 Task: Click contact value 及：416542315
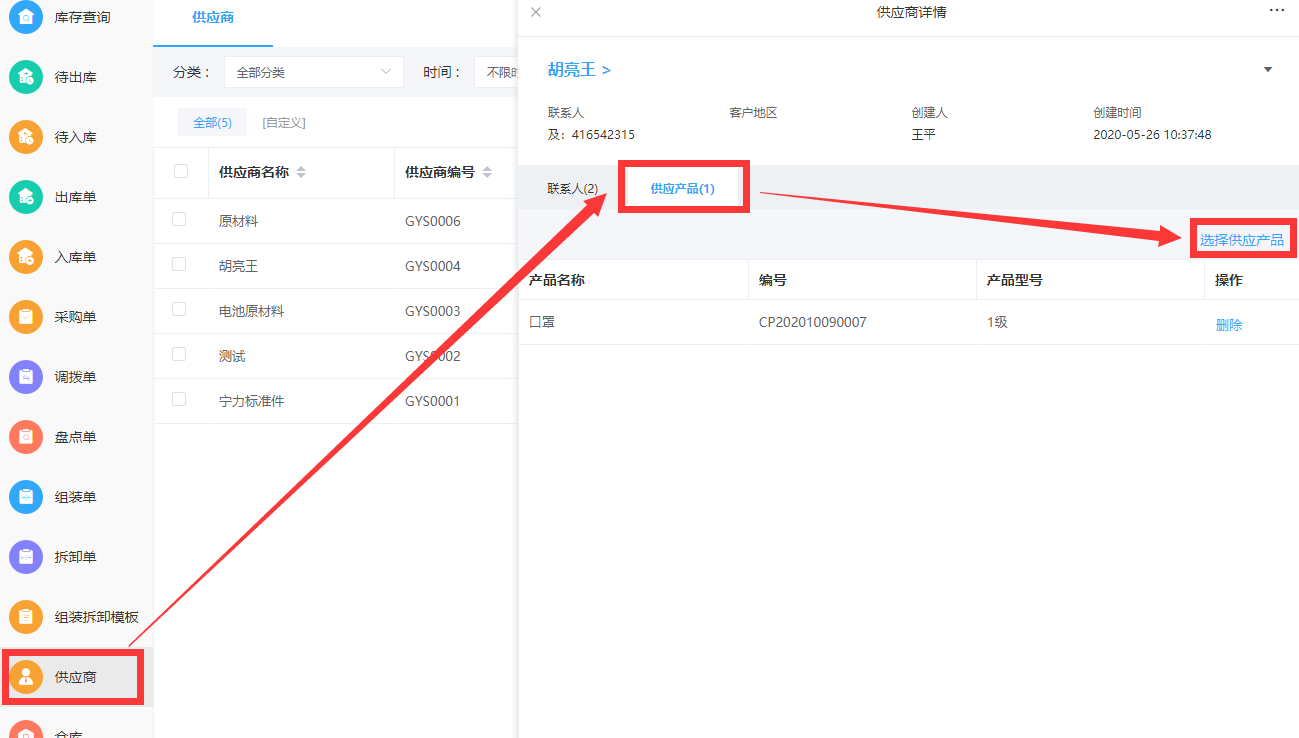591,134
